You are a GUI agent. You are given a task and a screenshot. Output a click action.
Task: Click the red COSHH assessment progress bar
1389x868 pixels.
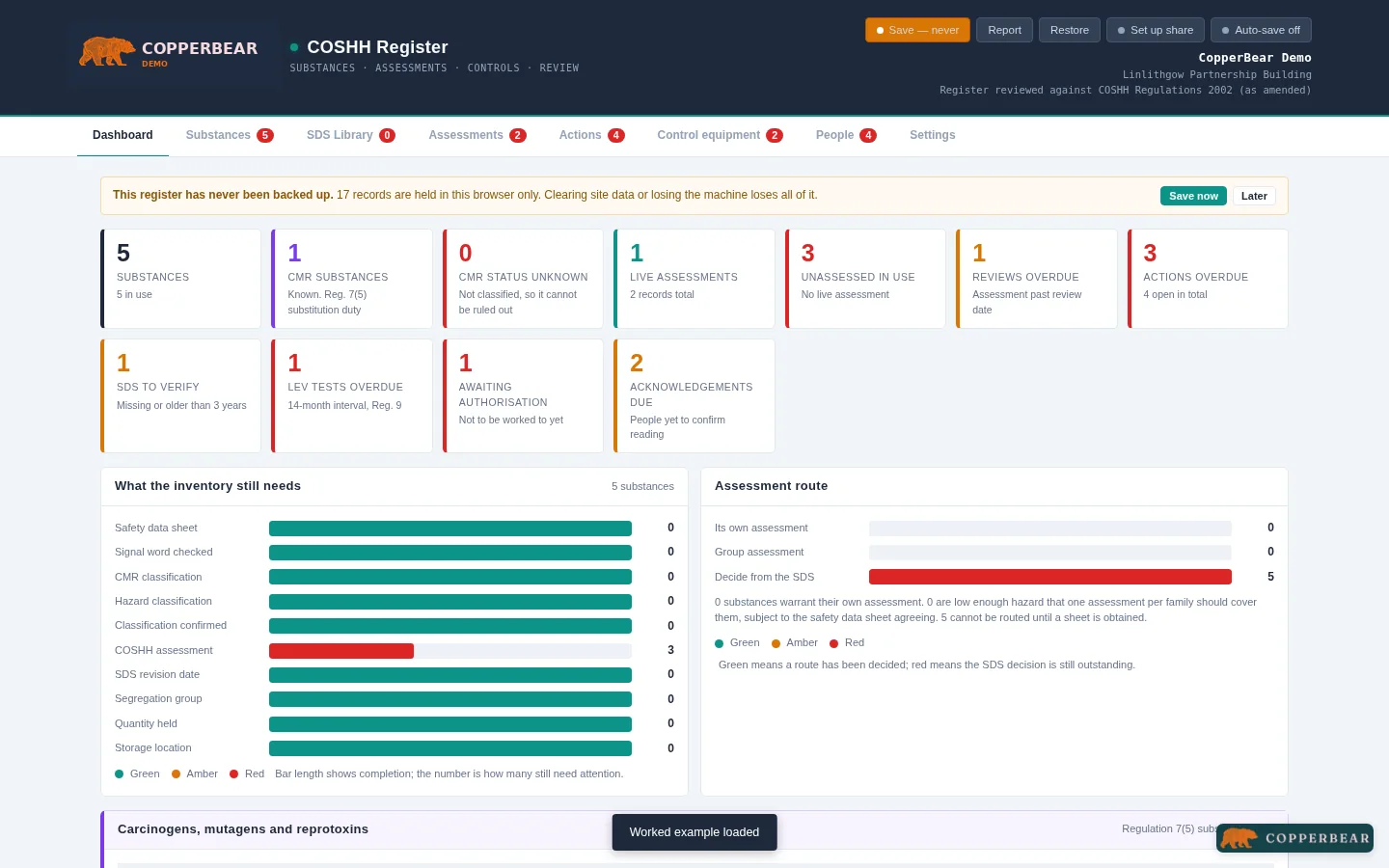pyautogui.click(x=341, y=651)
